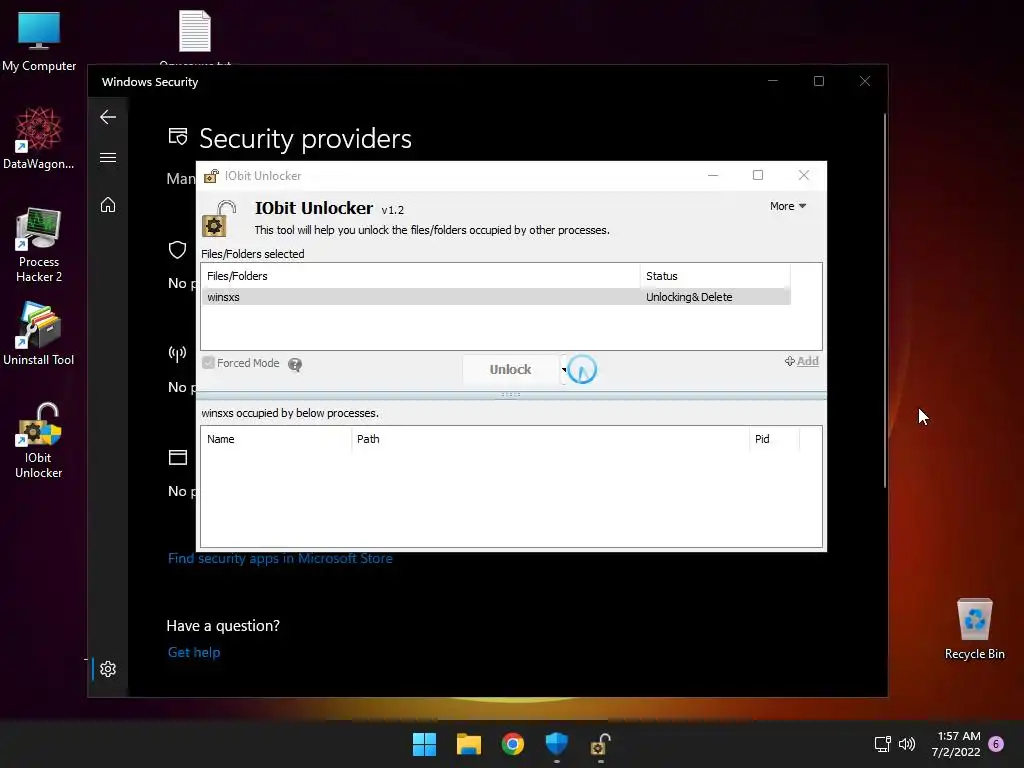Screen dimensions: 1024x768
Task: Open File Explorer from the taskbar
Action: (469, 744)
